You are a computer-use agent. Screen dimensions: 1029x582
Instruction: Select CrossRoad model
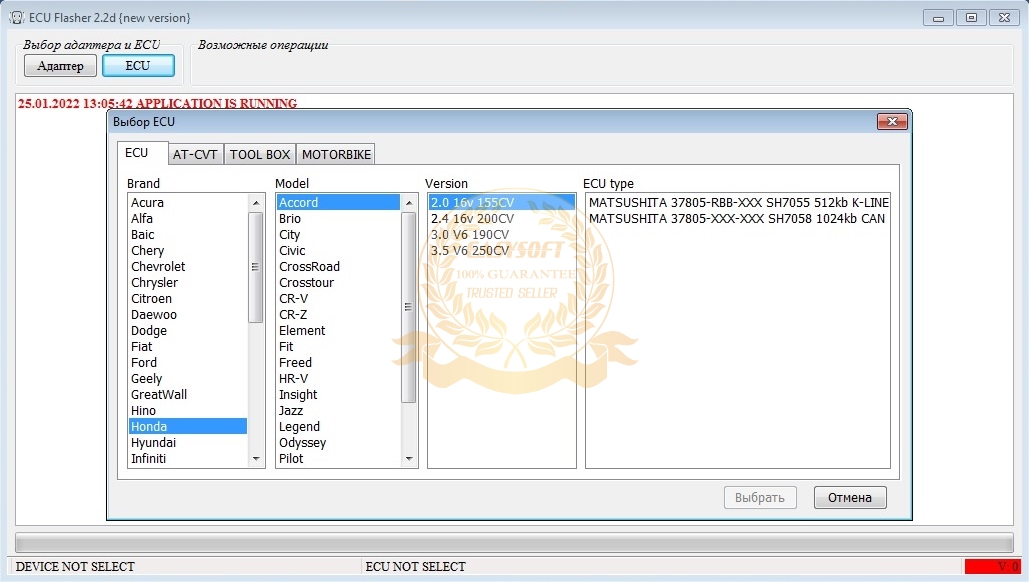pos(338,266)
